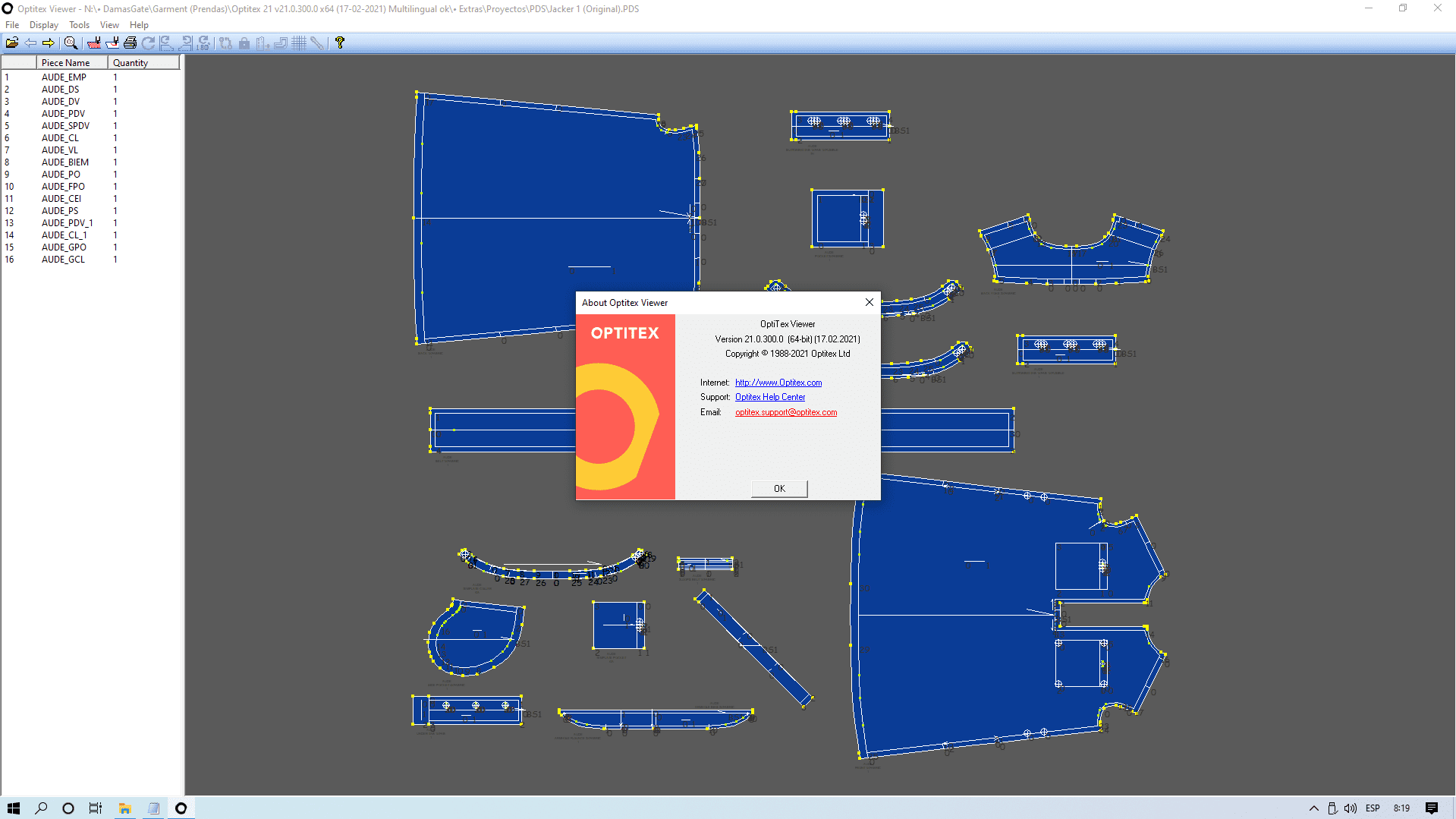The image size is (1456, 819).
Task: Expand the system tray hidden icons
Action: (1313, 808)
